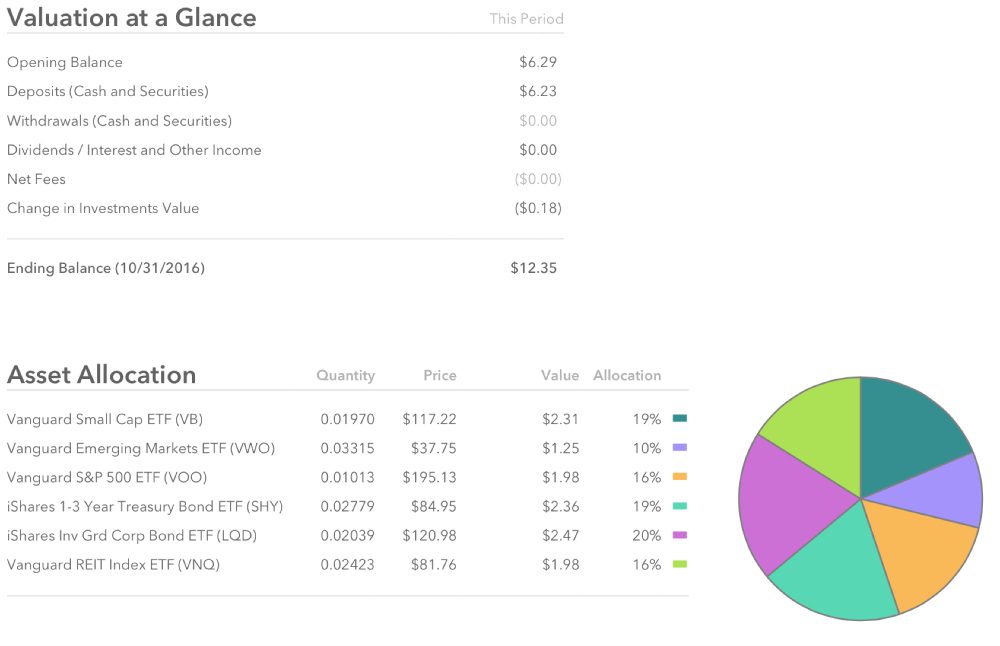This screenshot has height=646, width=1000.
Task: Click Vanguard Emerging Markets ETF (VWO) row name
Action: (140, 448)
